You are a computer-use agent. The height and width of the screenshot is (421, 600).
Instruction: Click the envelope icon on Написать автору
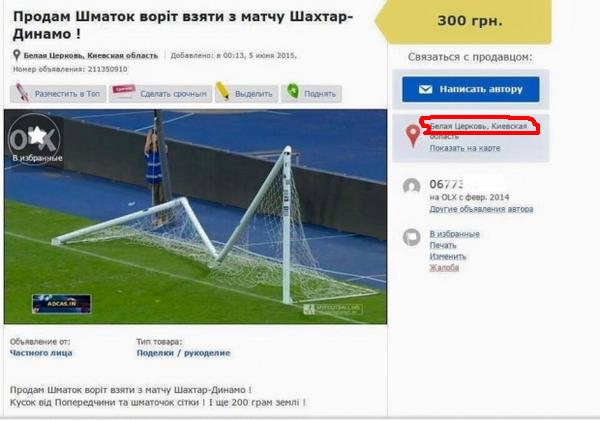pos(425,89)
